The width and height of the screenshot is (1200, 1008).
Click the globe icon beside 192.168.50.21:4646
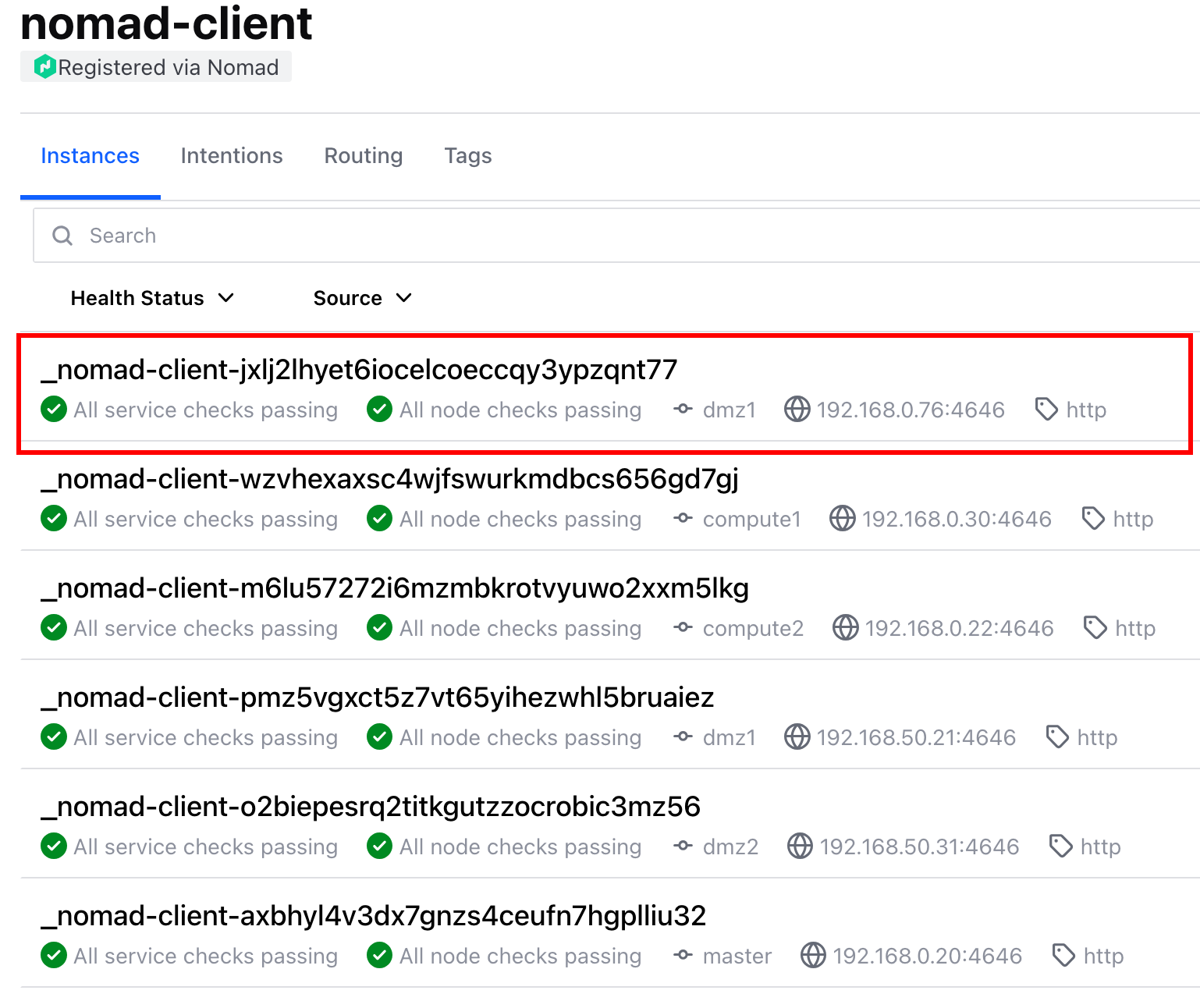(797, 737)
